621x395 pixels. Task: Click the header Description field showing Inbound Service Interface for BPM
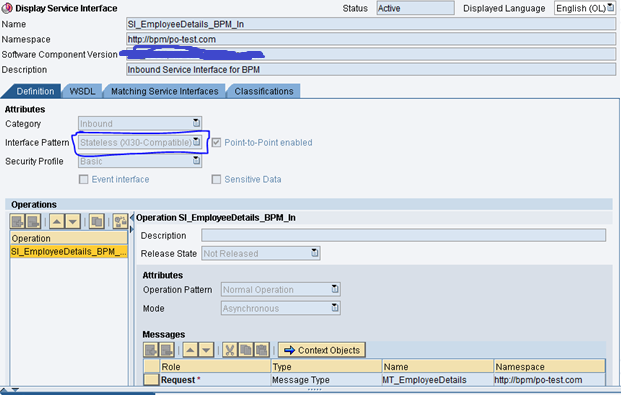point(371,69)
